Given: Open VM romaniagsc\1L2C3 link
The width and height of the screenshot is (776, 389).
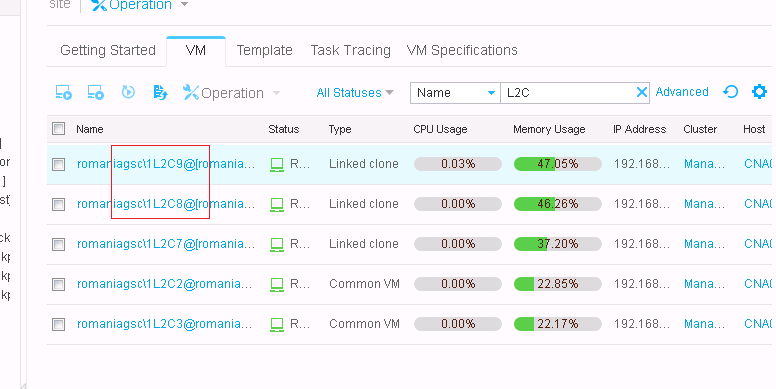Looking at the screenshot, I should point(165,325).
